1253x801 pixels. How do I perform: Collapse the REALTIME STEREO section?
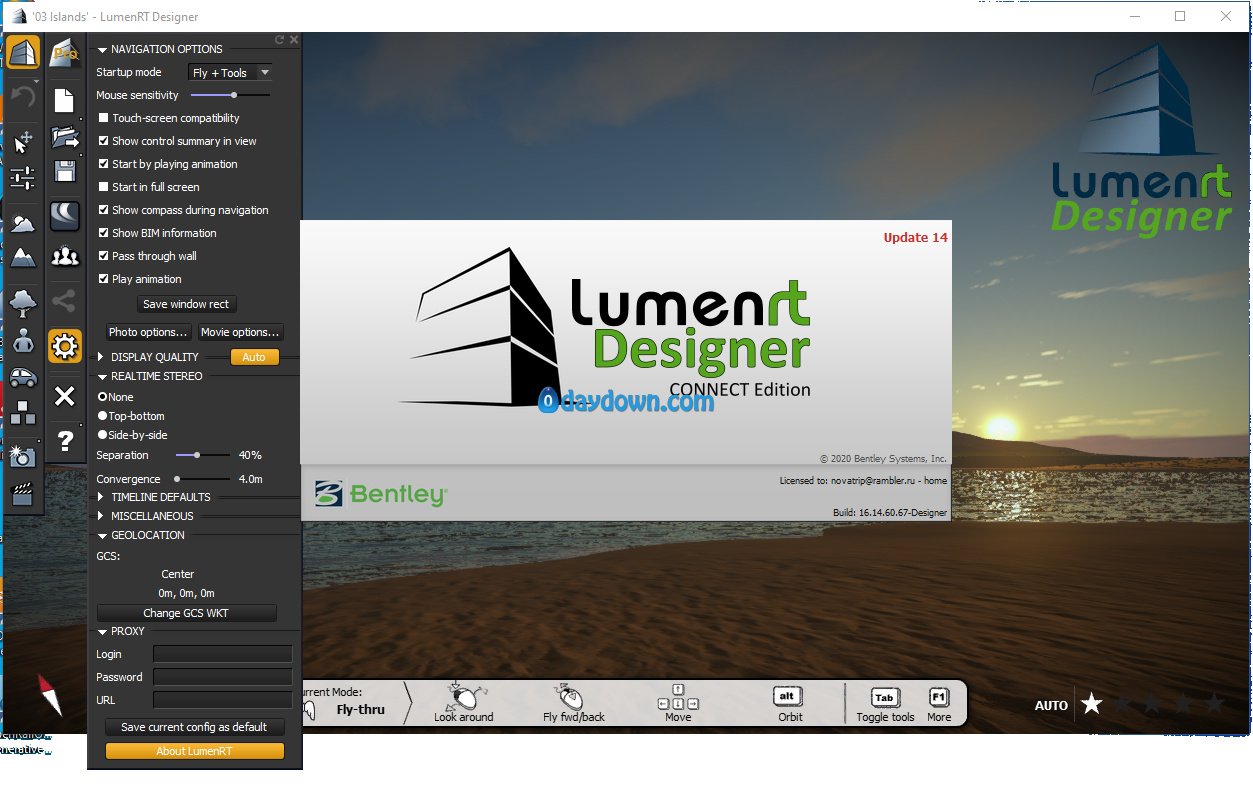(x=102, y=377)
